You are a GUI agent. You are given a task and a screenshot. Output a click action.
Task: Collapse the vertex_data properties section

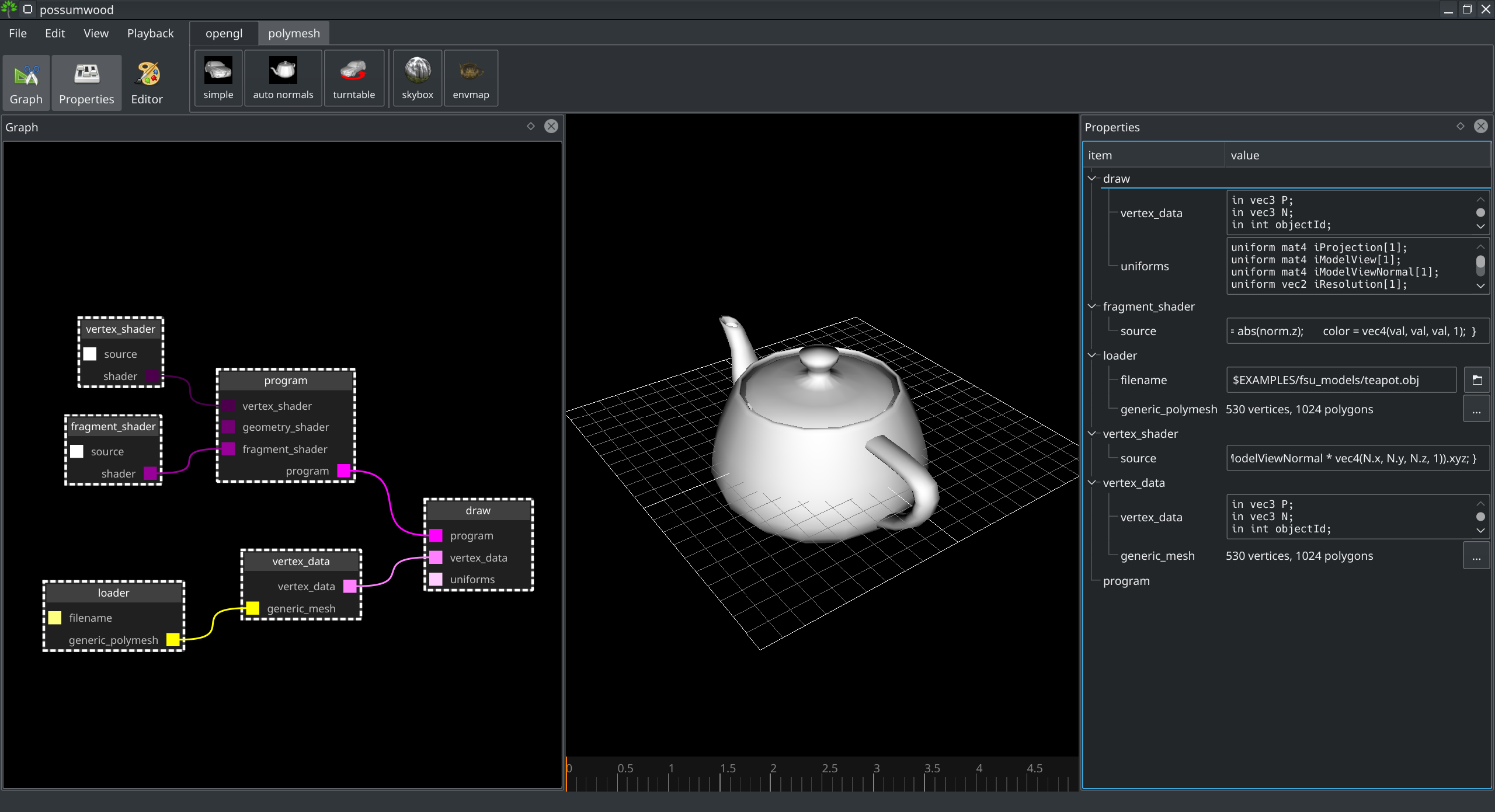coord(1093,483)
